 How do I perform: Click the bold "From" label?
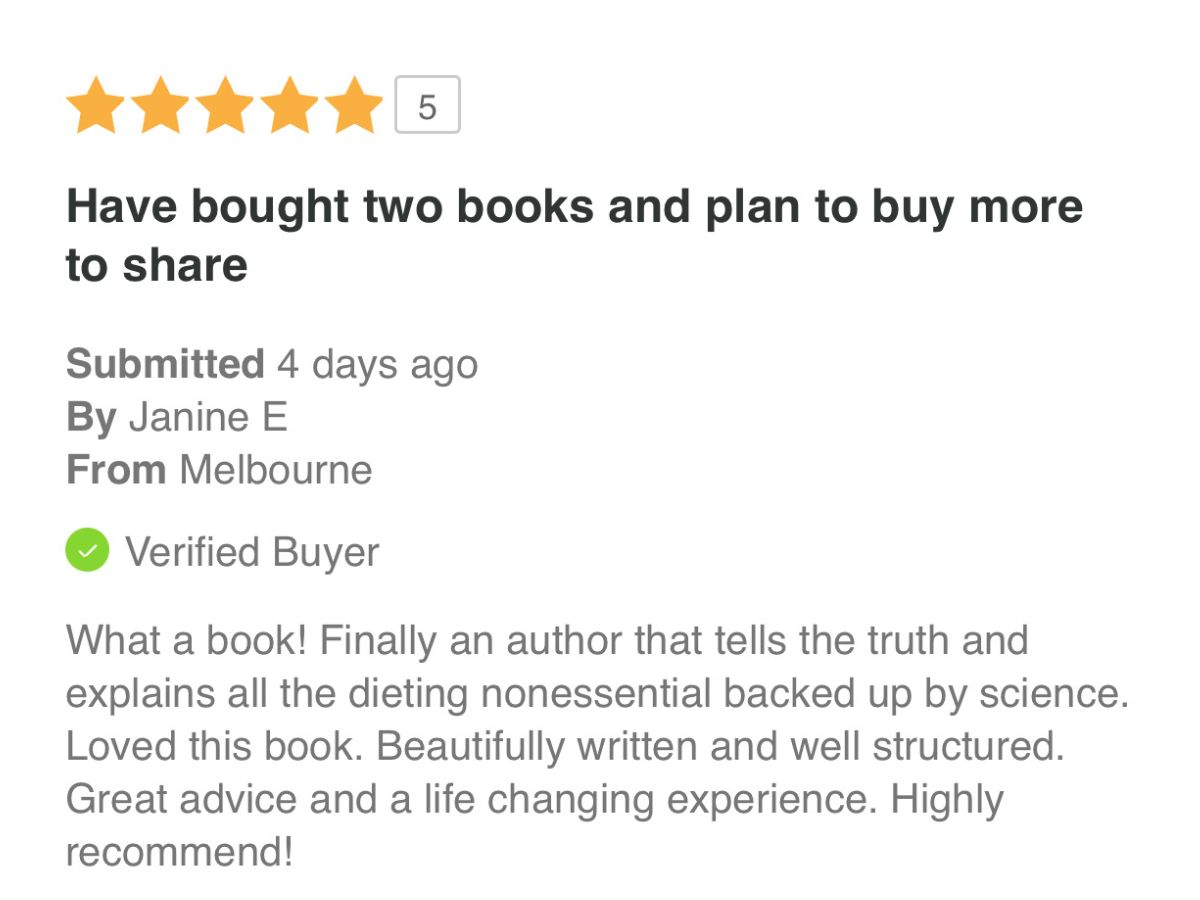click(116, 470)
